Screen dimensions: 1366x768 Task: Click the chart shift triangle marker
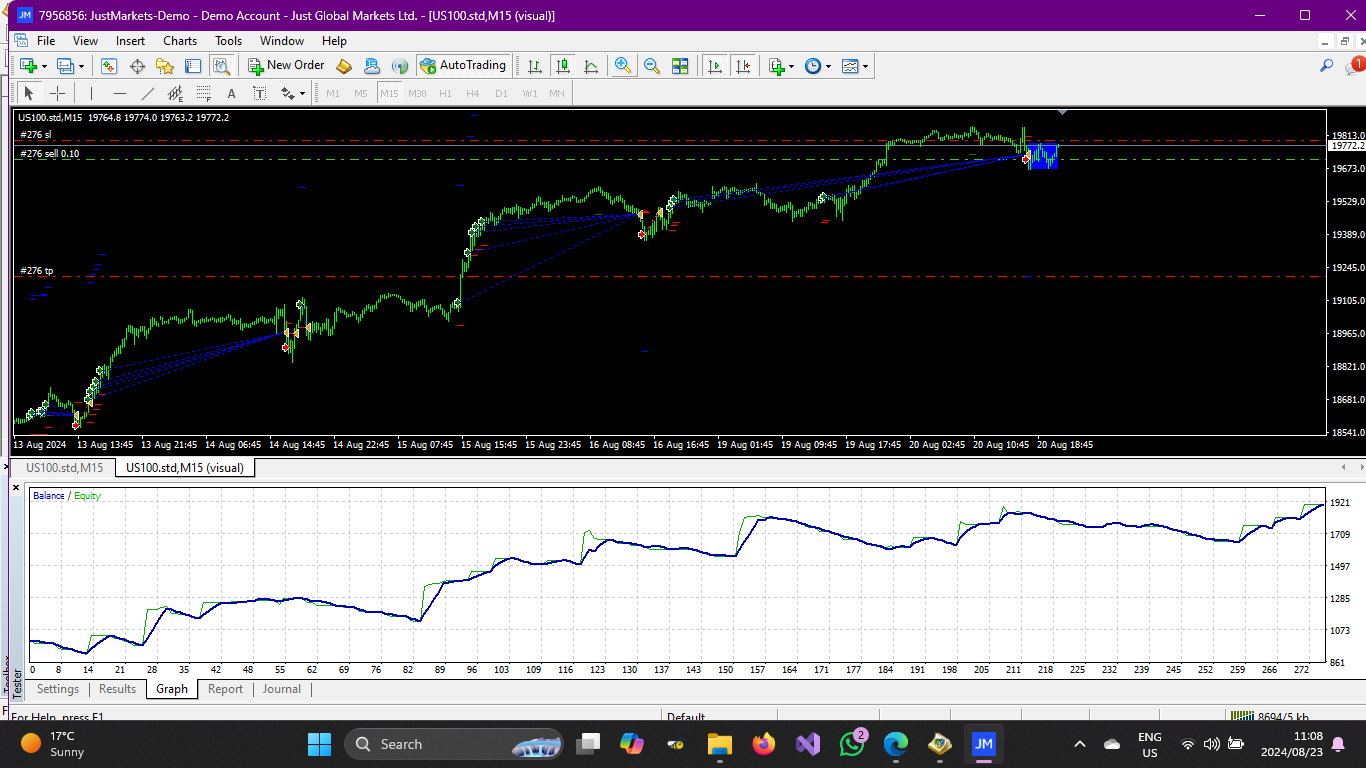[1062, 112]
